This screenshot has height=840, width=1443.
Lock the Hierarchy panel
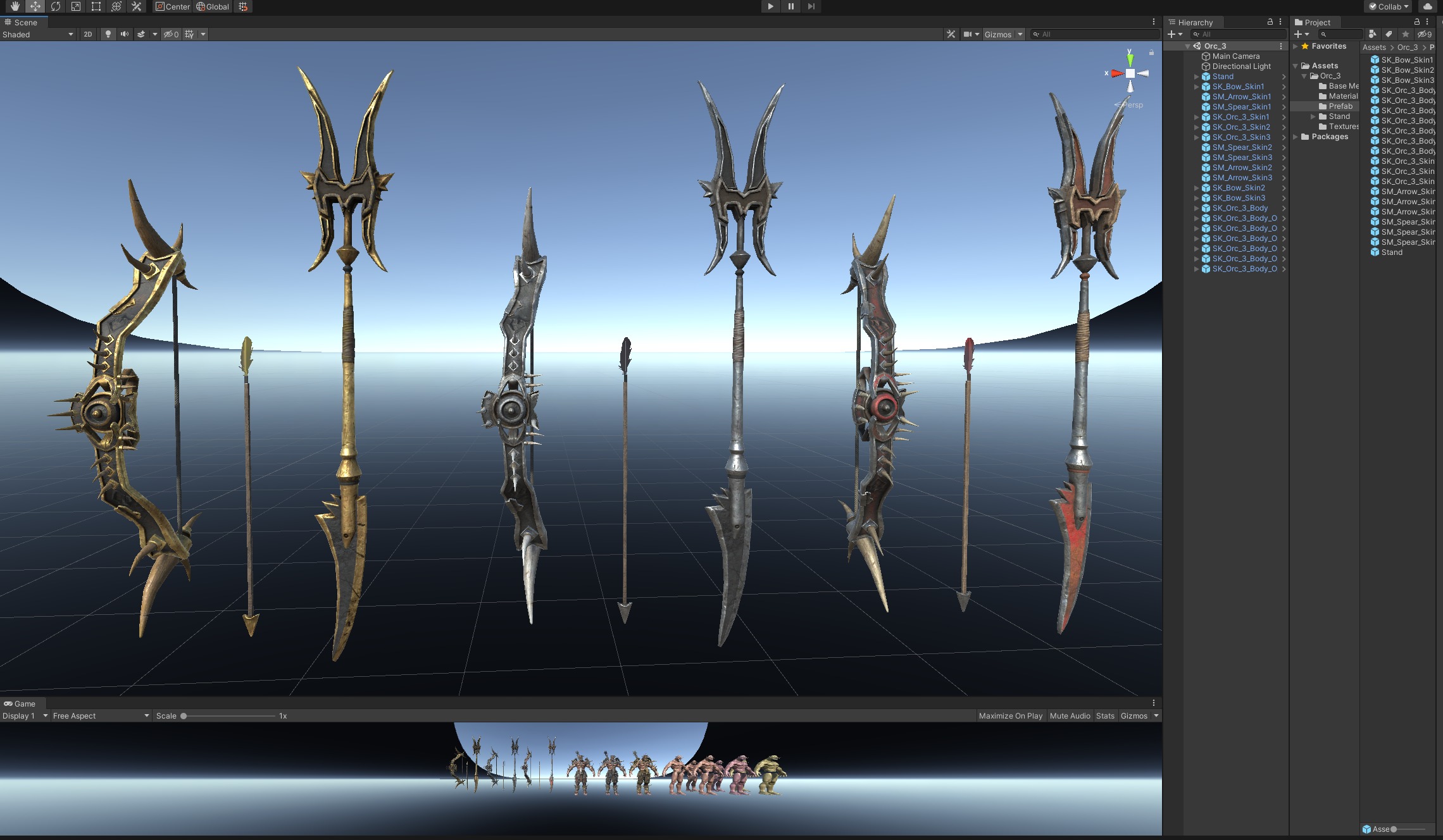(x=1270, y=22)
